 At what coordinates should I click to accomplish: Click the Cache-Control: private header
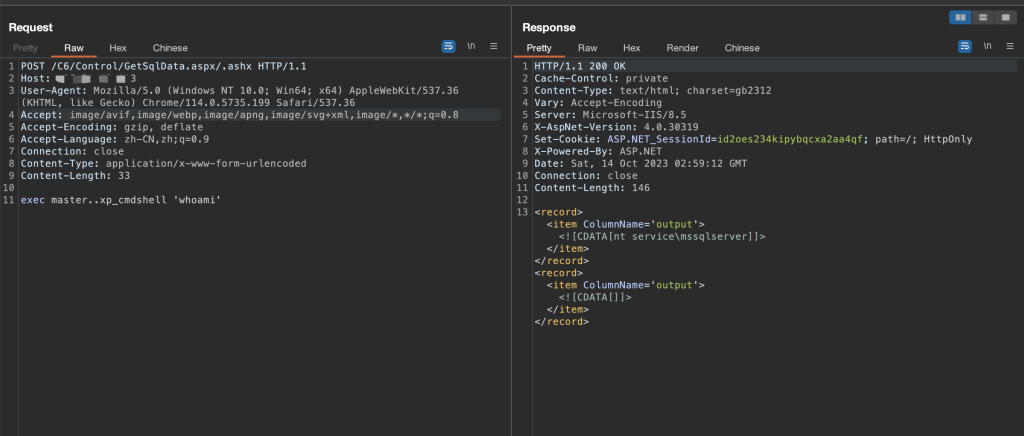[601, 78]
